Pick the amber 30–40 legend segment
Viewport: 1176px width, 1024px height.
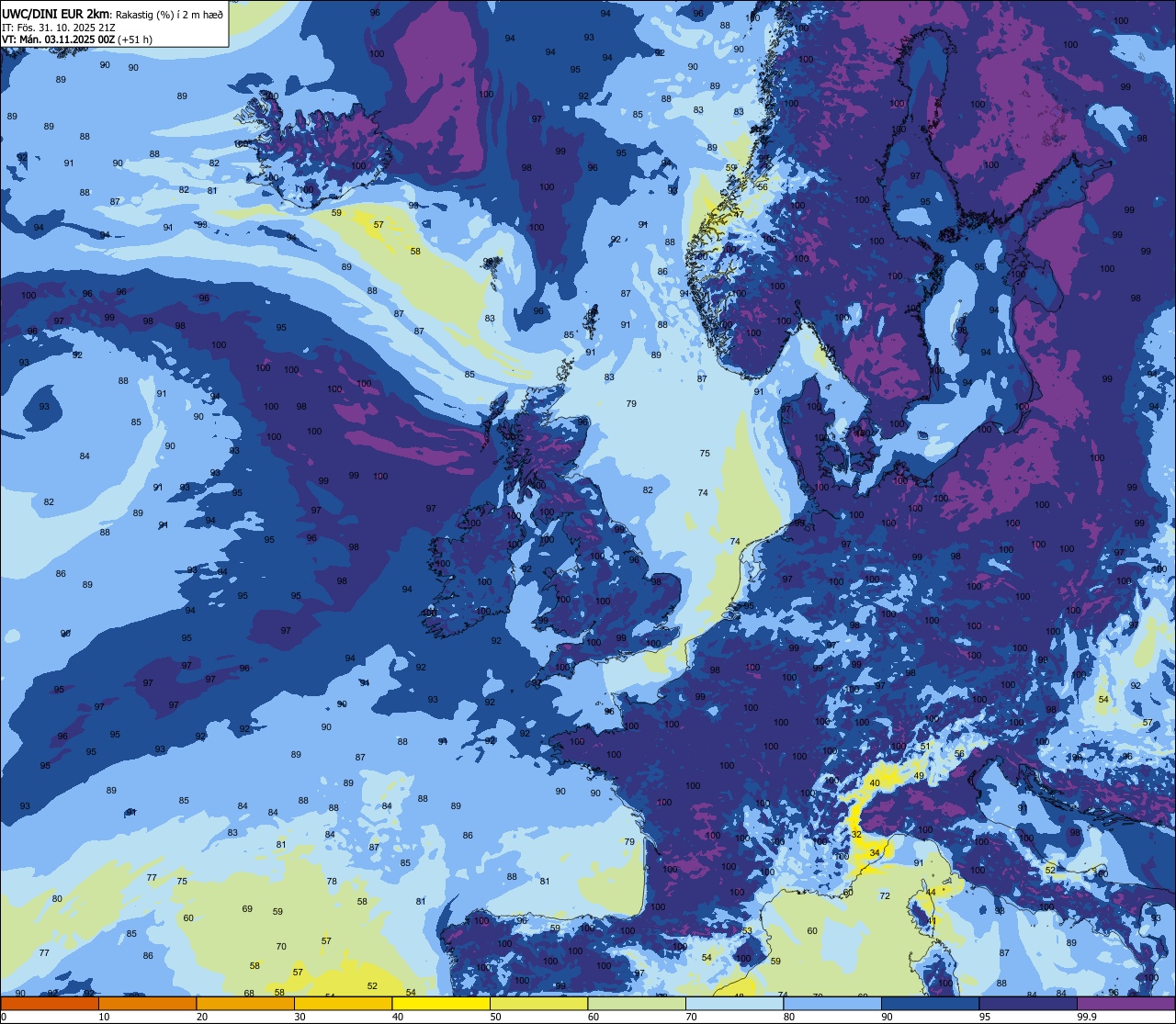[x=343, y=1003]
